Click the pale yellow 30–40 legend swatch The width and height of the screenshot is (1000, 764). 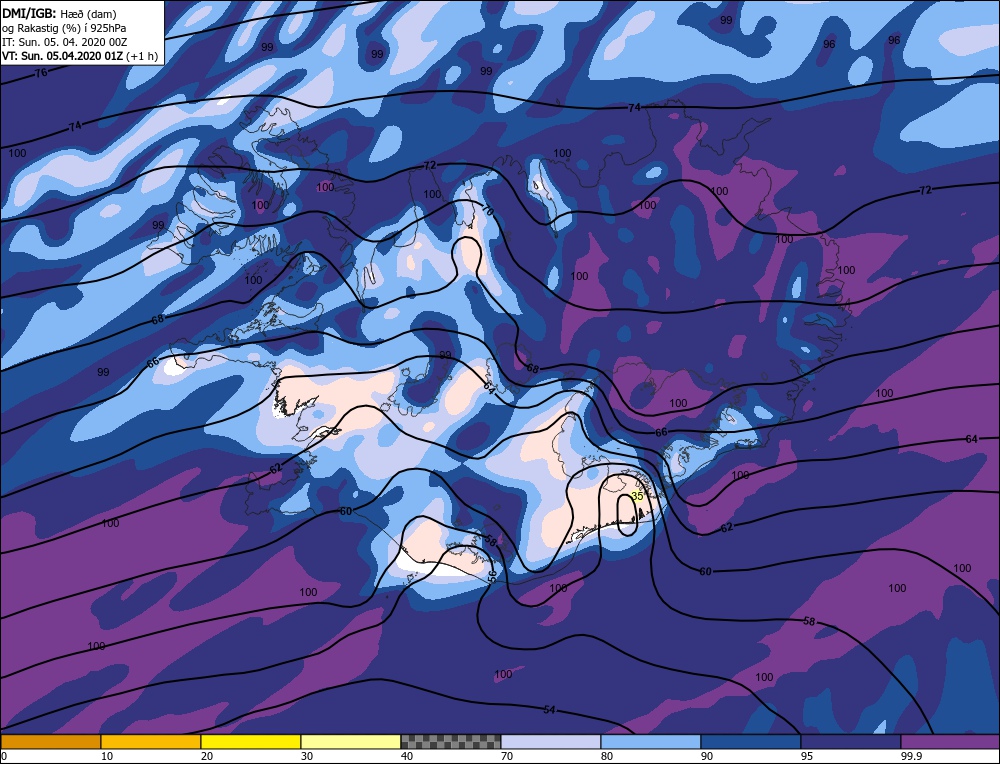351,741
